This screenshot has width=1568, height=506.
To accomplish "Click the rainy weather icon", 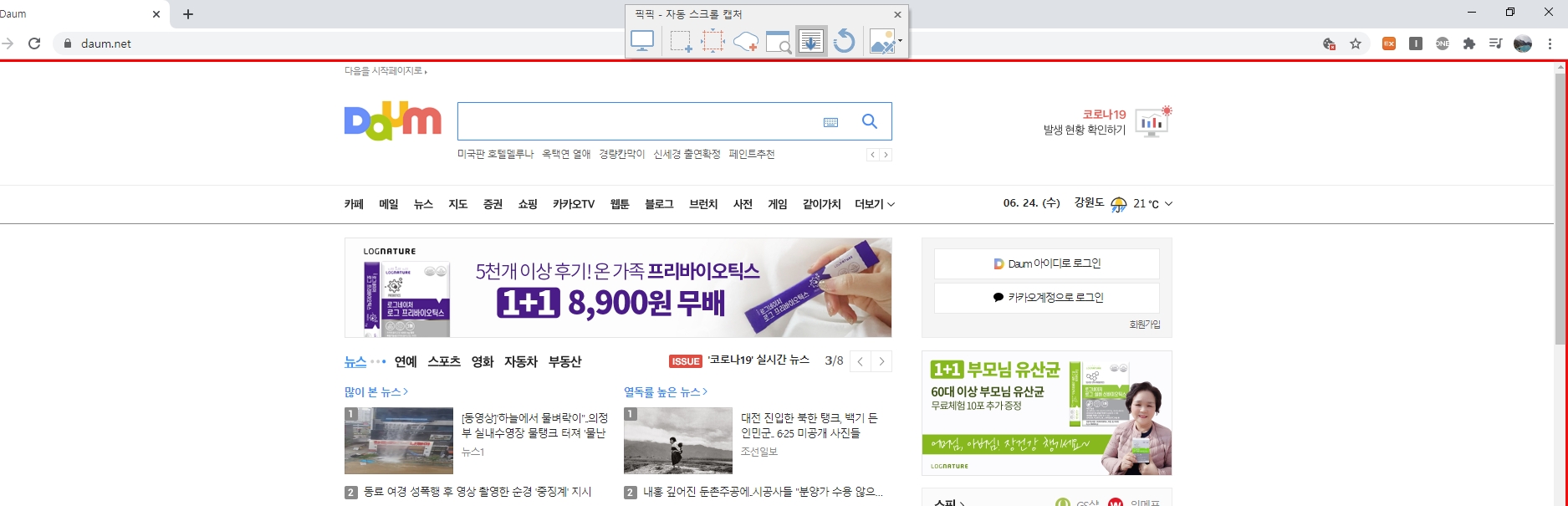I will click(x=1119, y=204).
